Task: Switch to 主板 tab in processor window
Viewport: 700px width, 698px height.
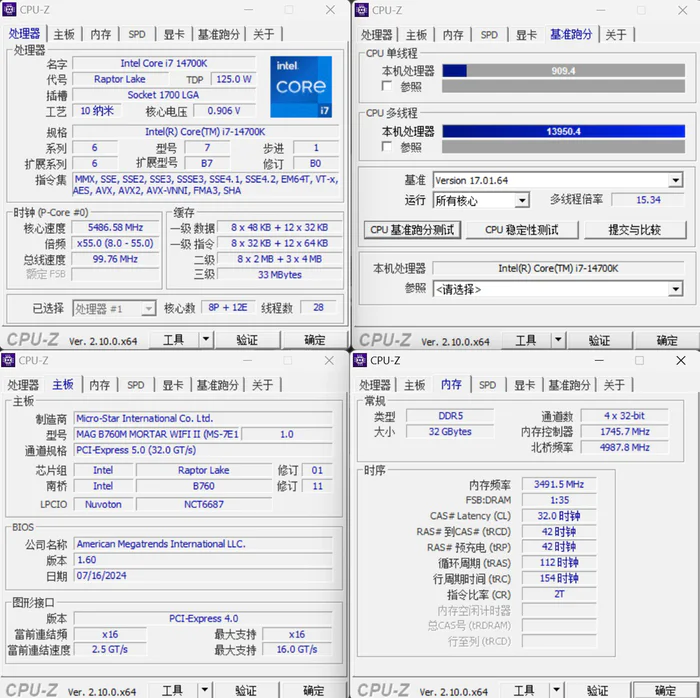Action: (x=64, y=34)
